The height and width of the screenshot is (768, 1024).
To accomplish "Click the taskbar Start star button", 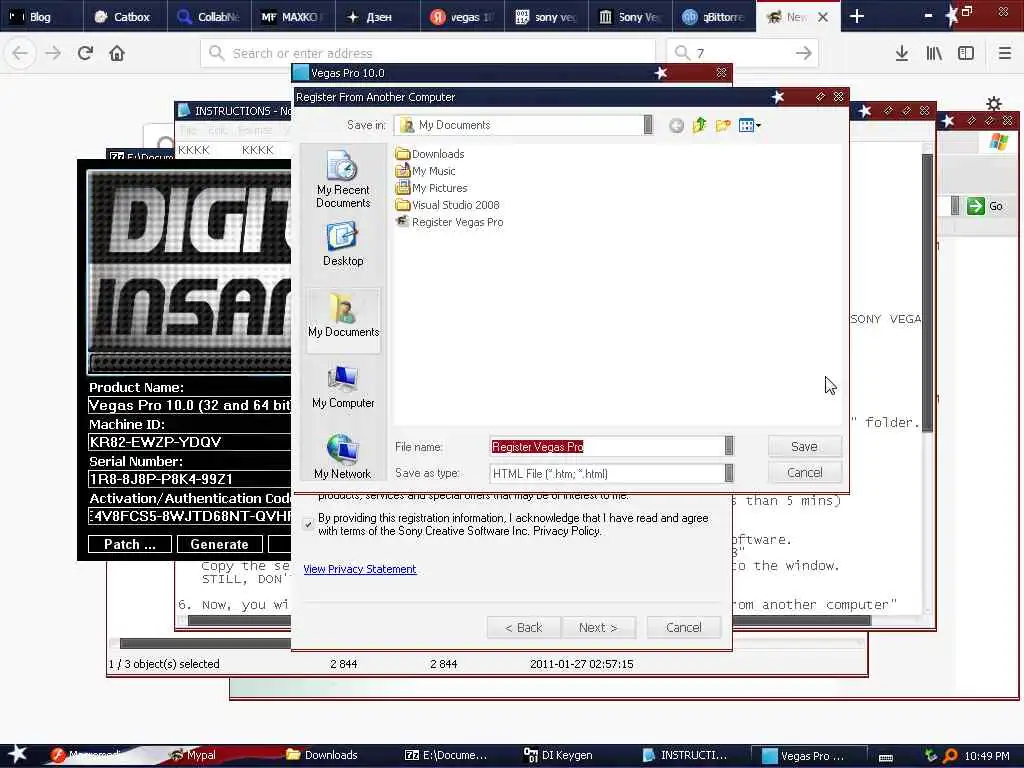I will (x=17, y=754).
